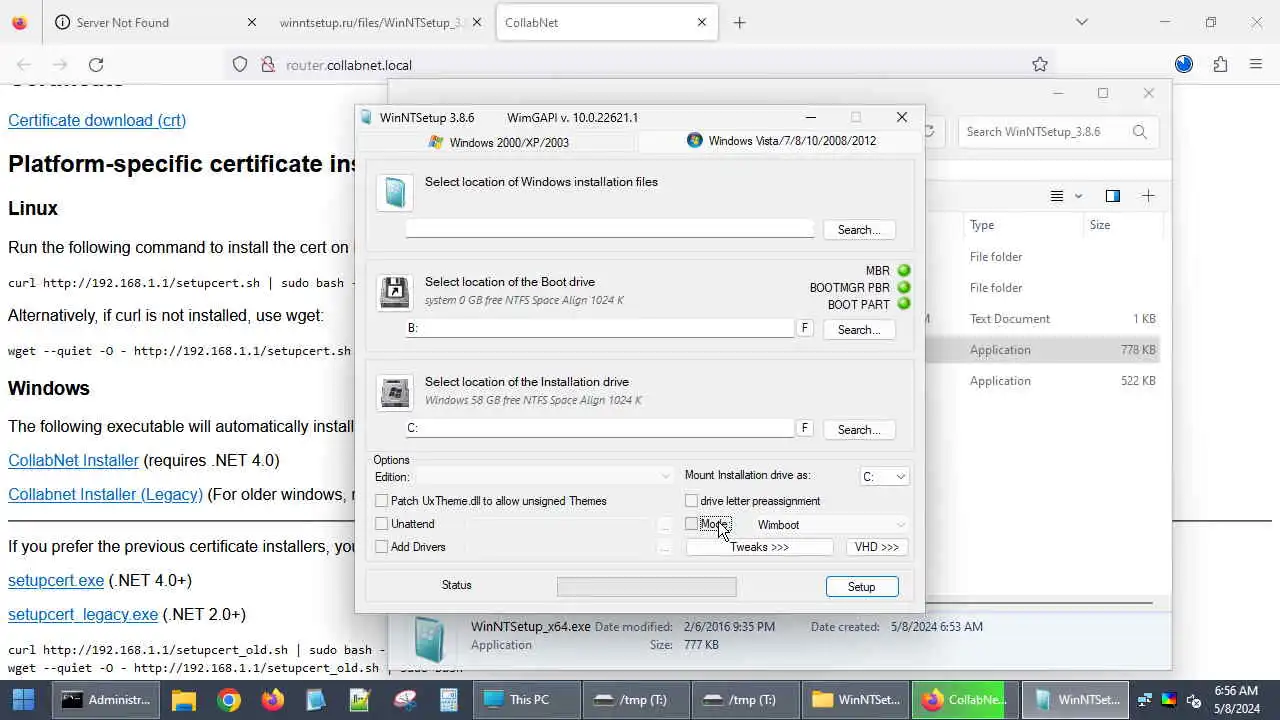Screen dimensions: 1280x720
Task: Open the CollabNet Installer link
Action: (73, 461)
